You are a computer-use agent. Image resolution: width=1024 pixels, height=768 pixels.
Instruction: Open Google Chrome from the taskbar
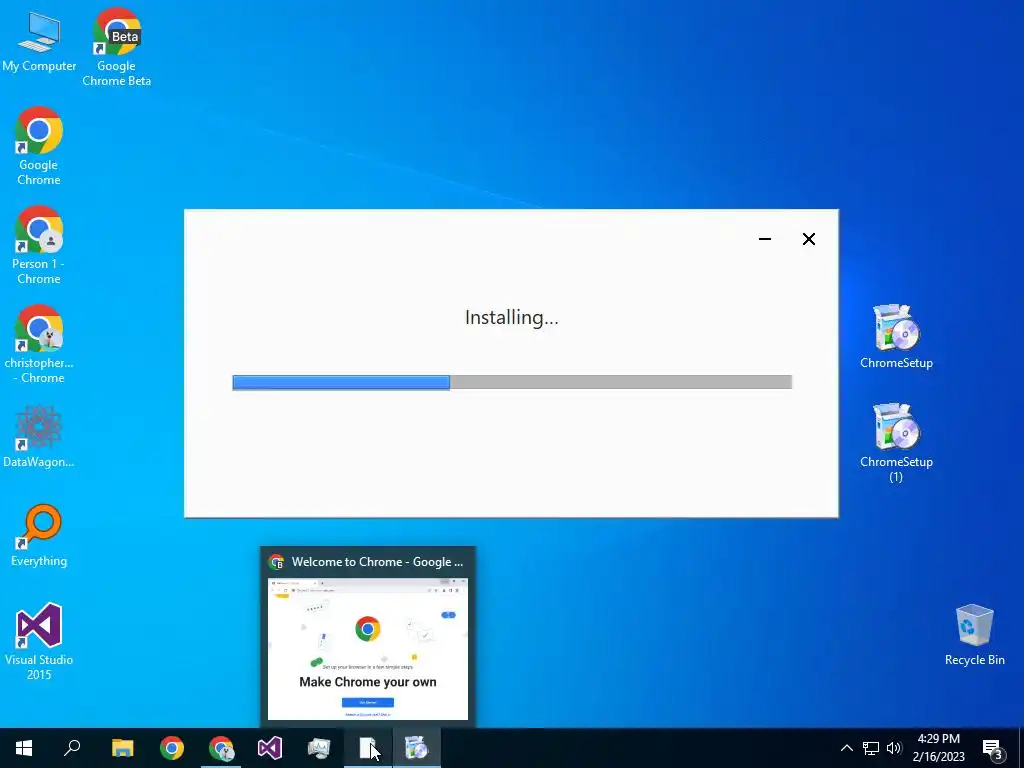pos(172,748)
